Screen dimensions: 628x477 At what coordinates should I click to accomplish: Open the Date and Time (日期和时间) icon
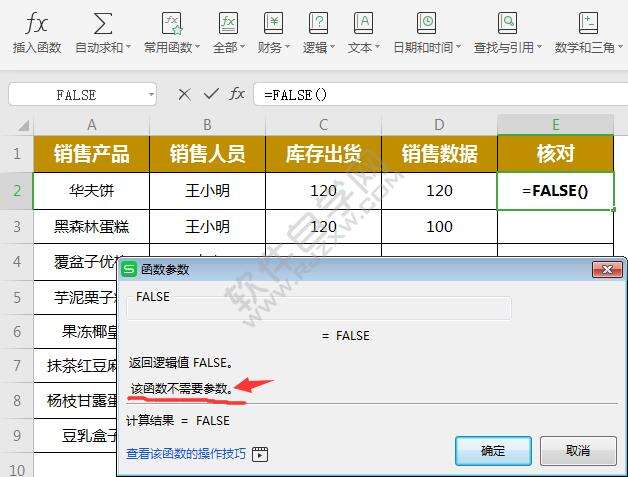coord(426,23)
